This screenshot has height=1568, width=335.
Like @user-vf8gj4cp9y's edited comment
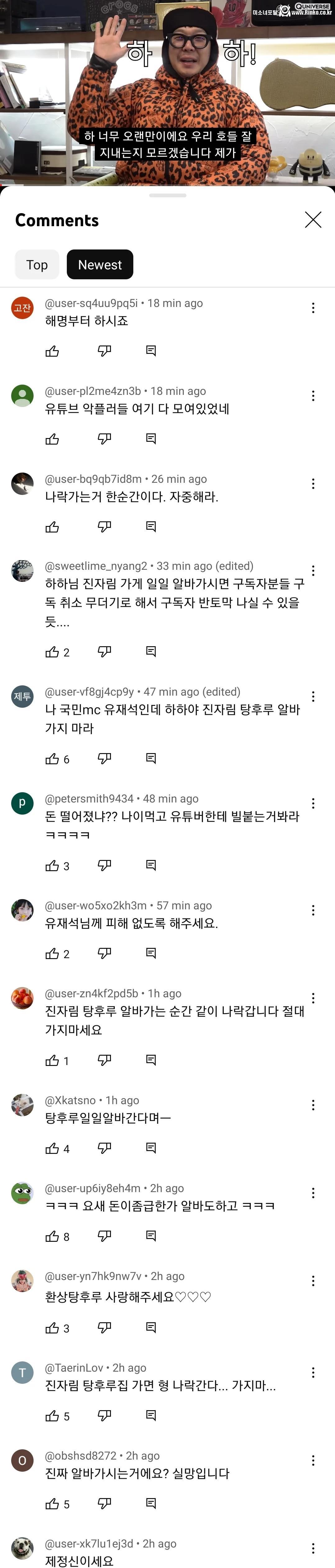[x=52, y=758]
